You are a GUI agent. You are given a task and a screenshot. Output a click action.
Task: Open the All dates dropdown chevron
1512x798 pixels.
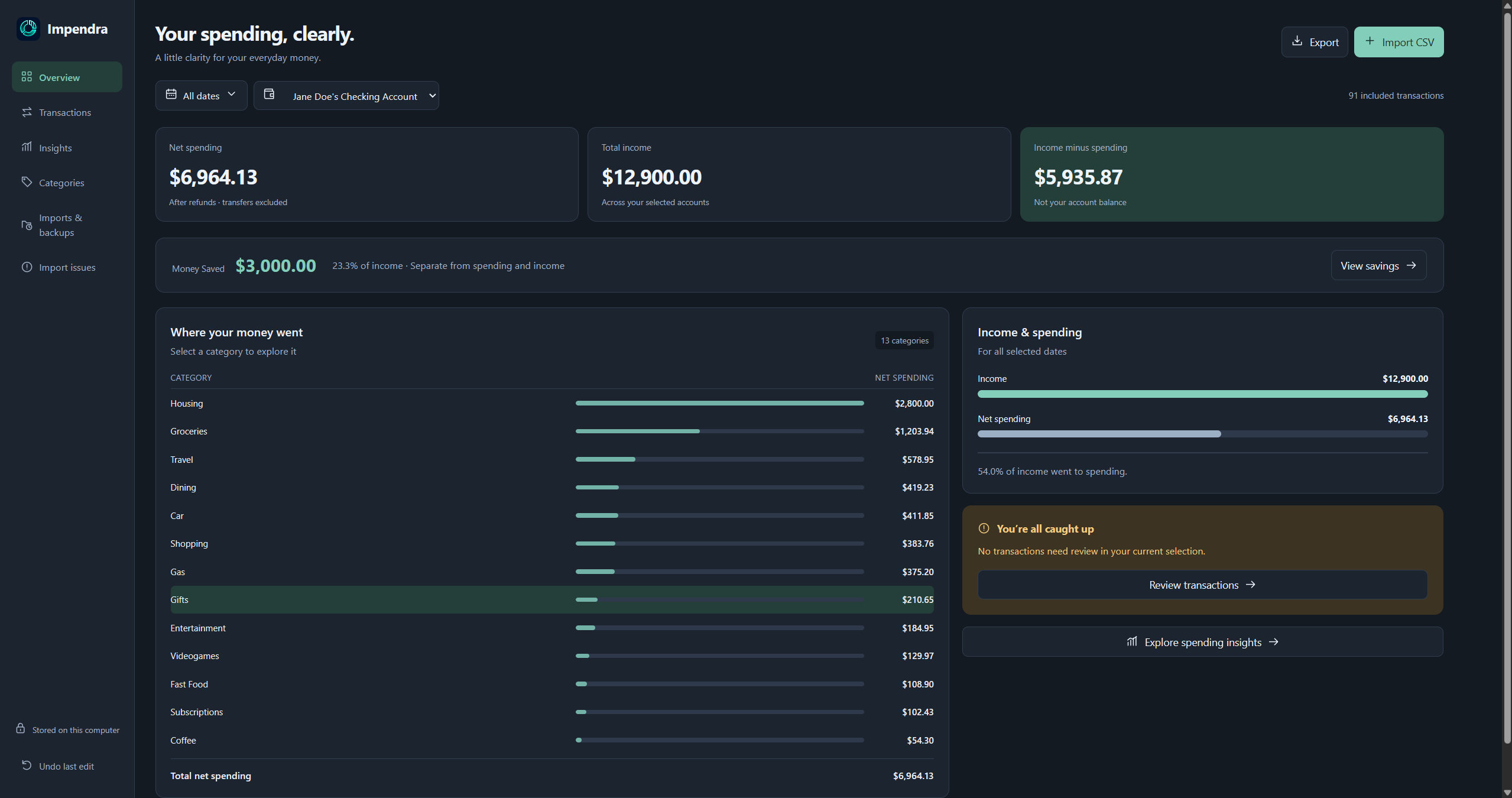232,94
